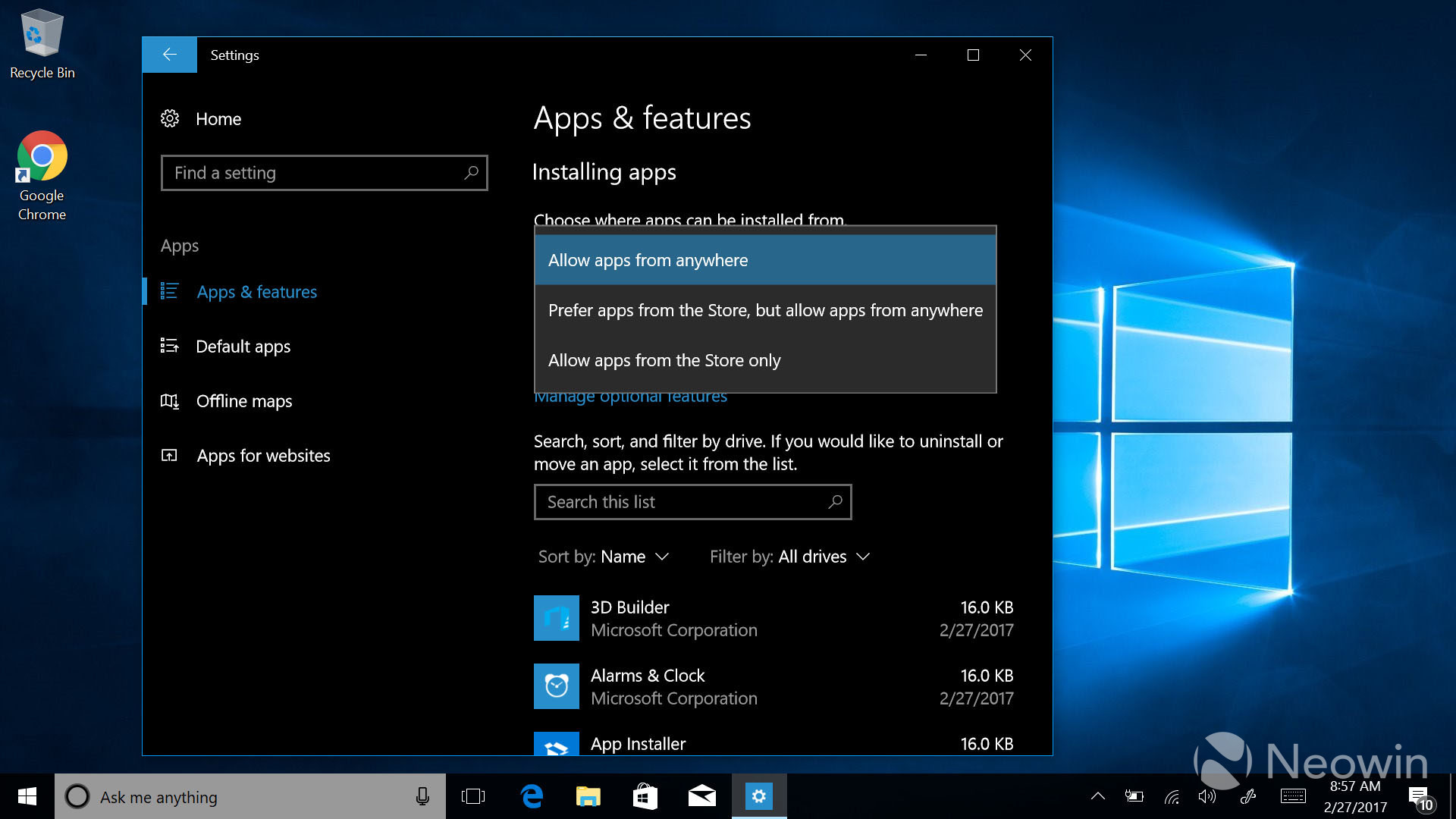1456x819 pixels.
Task: Open Home via the gear icon
Action: [x=170, y=119]
